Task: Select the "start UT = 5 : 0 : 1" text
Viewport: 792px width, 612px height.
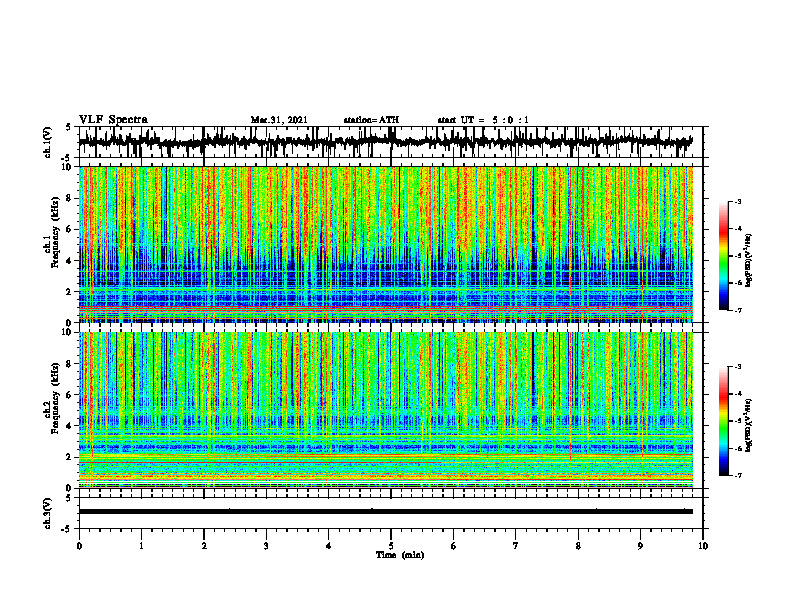Action: pyautogui.click(x=483, y=120)
